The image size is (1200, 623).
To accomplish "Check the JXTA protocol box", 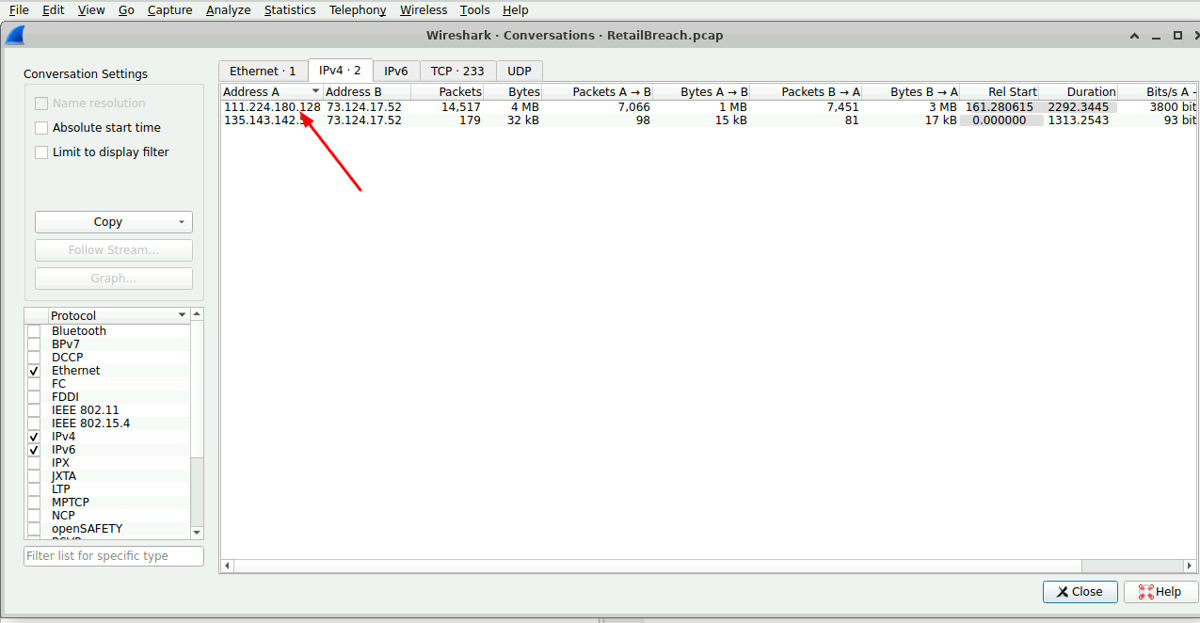I will (34, 476).
